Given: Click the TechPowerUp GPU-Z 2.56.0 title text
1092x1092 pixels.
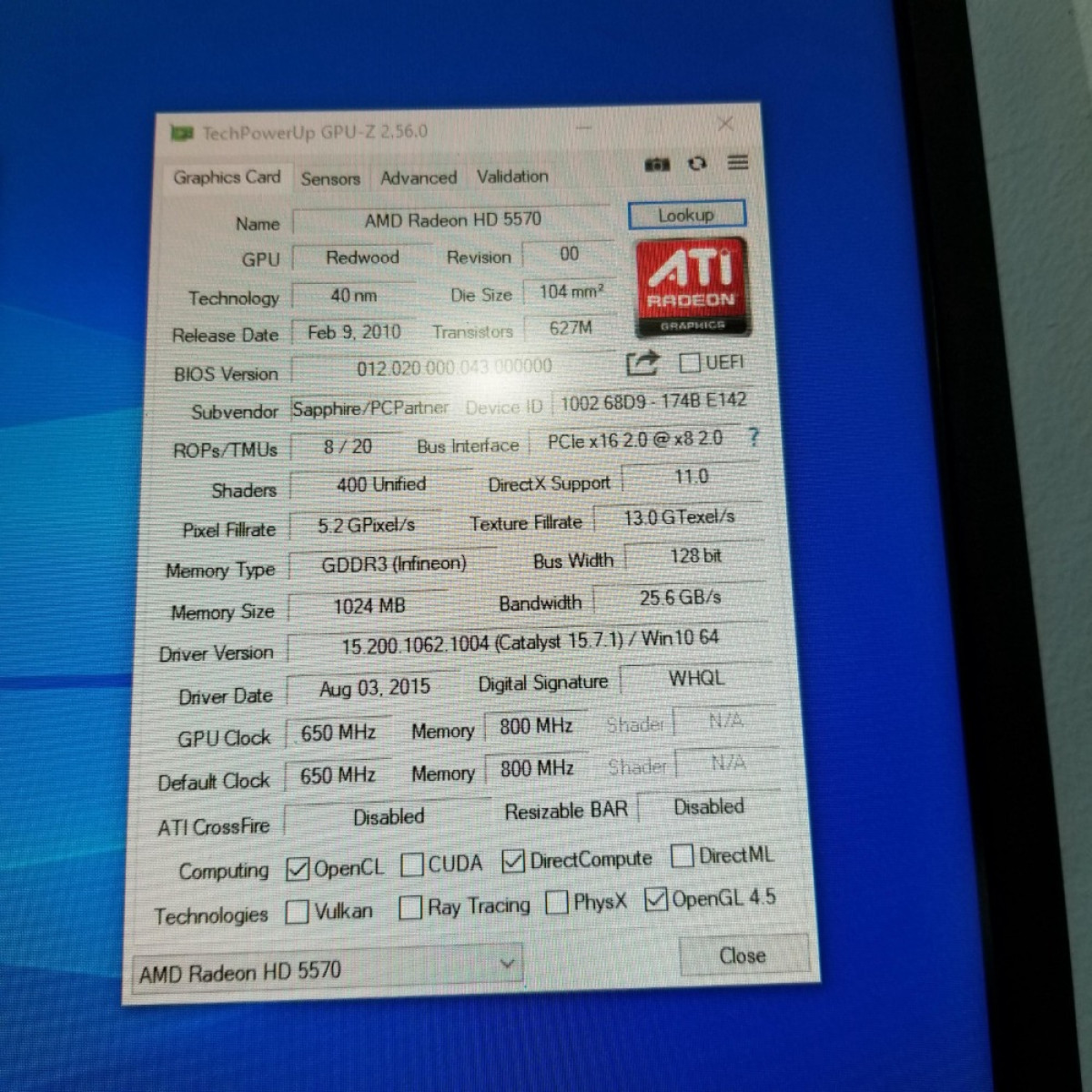Looking at the screenshot, I should [315, 132].
